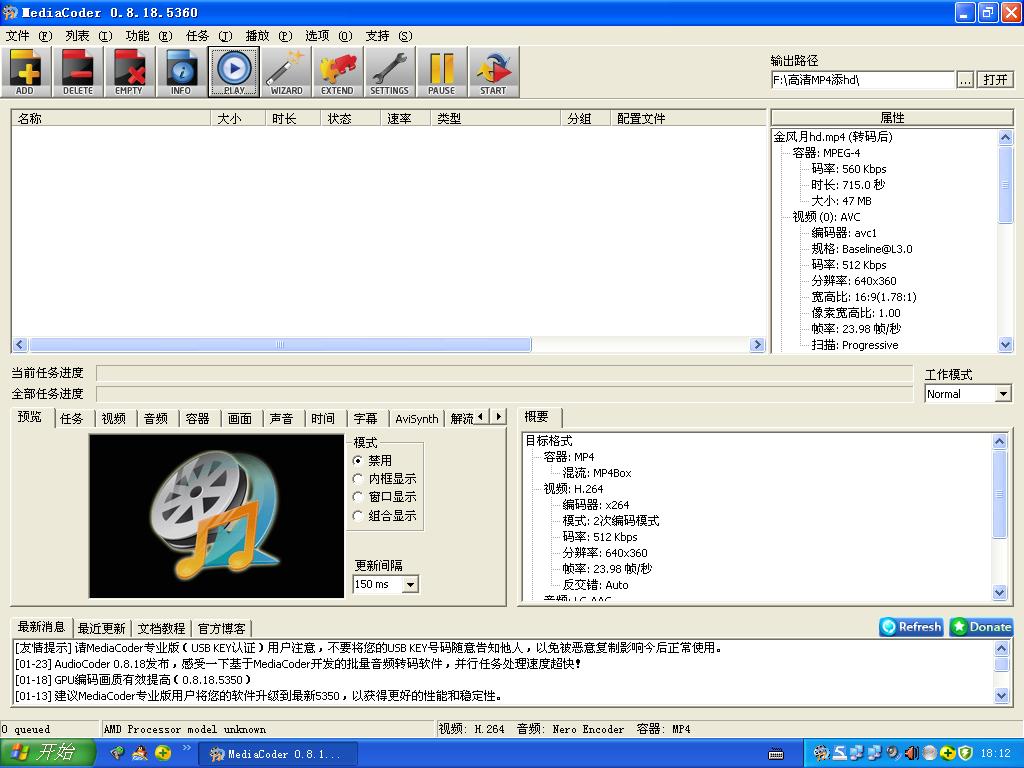This screenshot has width=1024, height=768.
Task: Click the film reel preview thumbnail
Action: 217,516
